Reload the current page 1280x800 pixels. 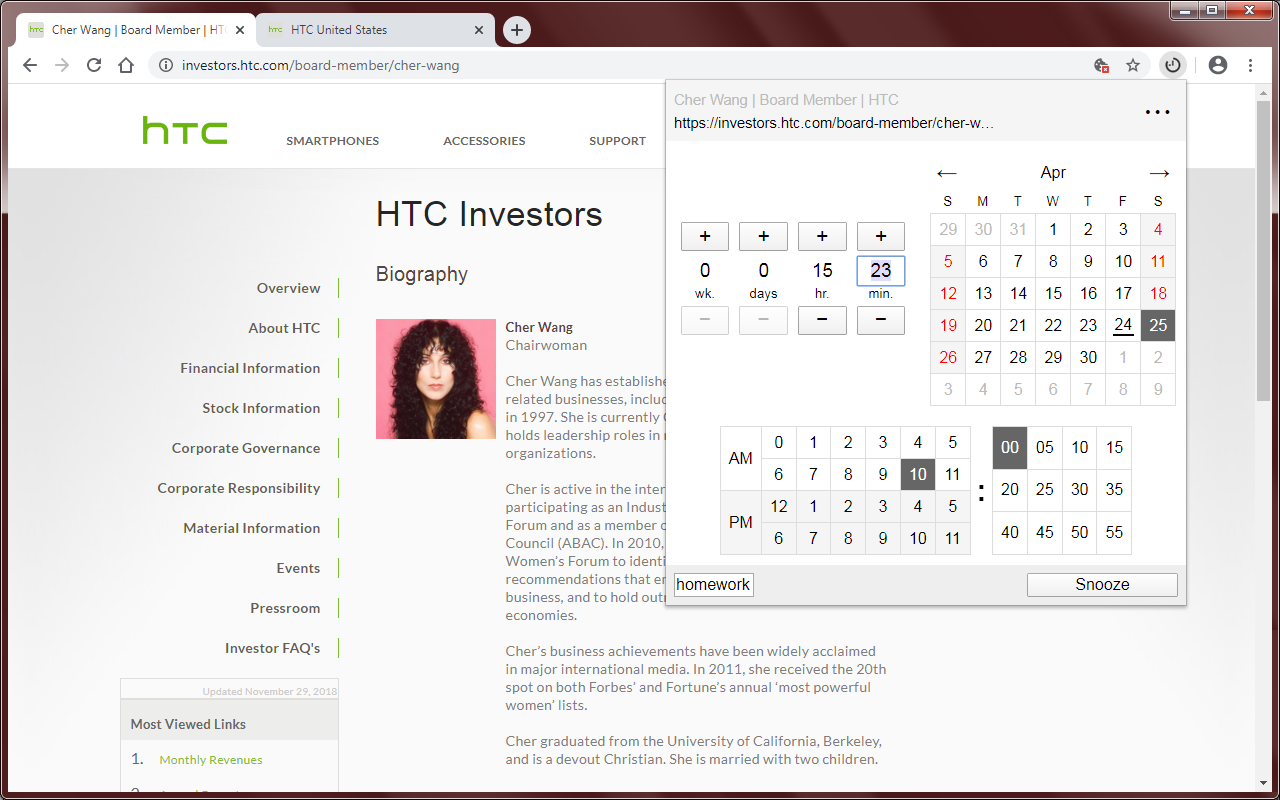94,65
